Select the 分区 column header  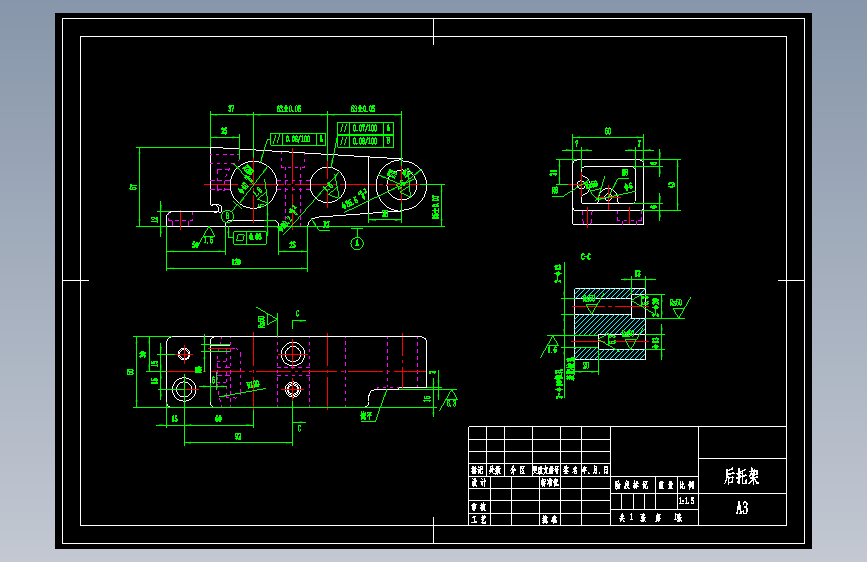coord(518,470)
